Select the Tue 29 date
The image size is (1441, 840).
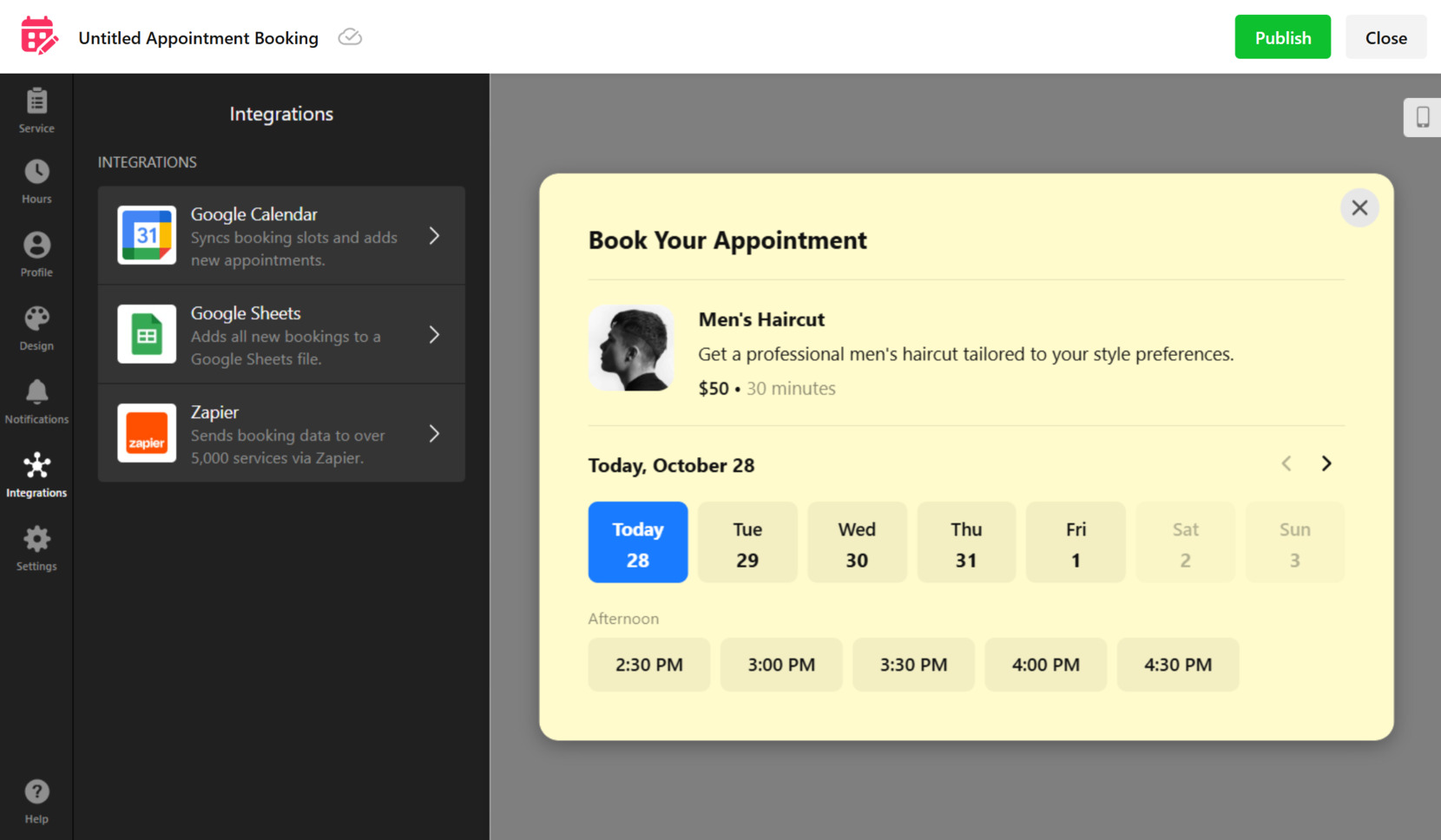(x=747, y=542)
